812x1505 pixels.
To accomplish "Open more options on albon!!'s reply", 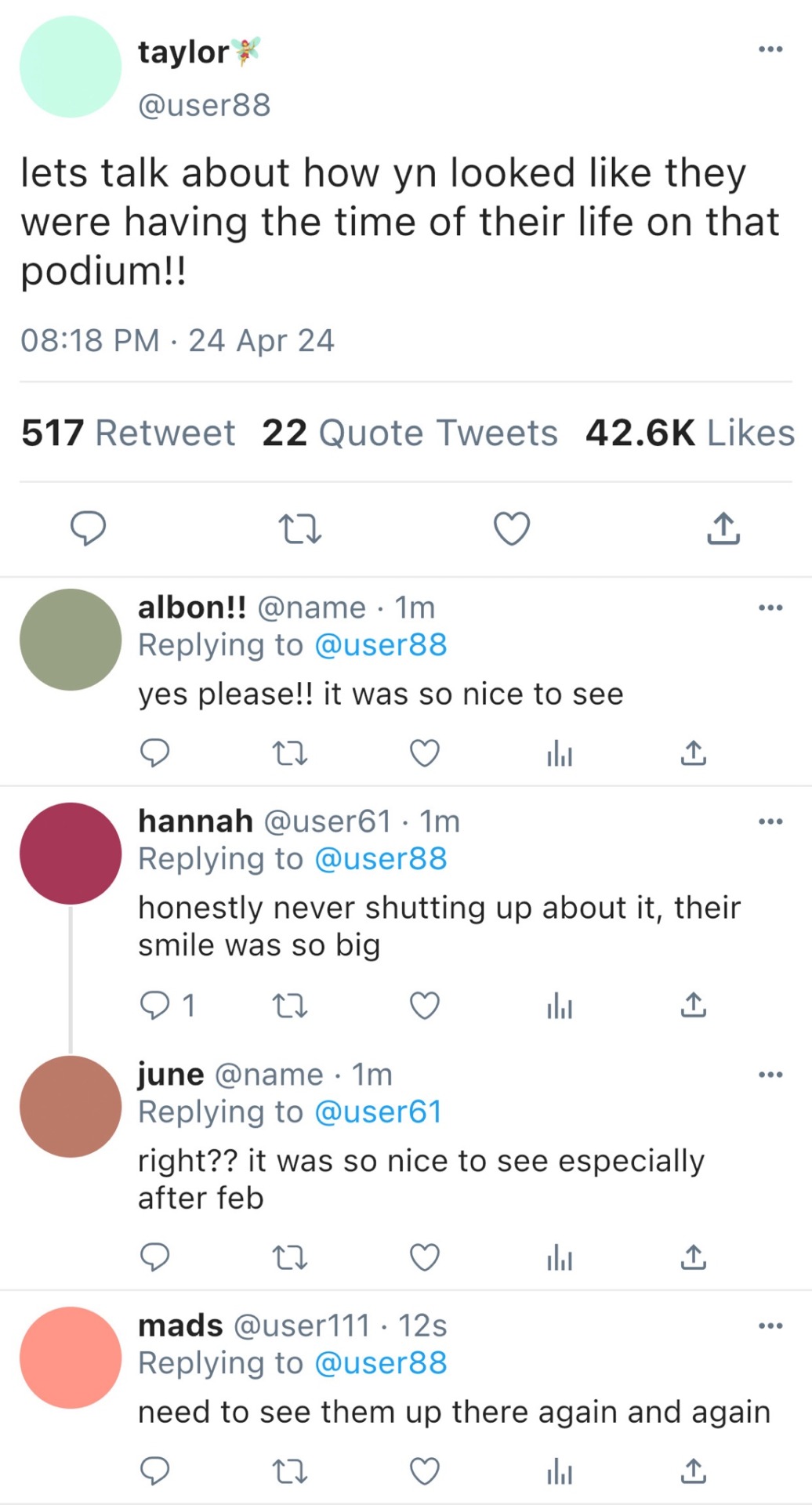I will click(770, 607).
